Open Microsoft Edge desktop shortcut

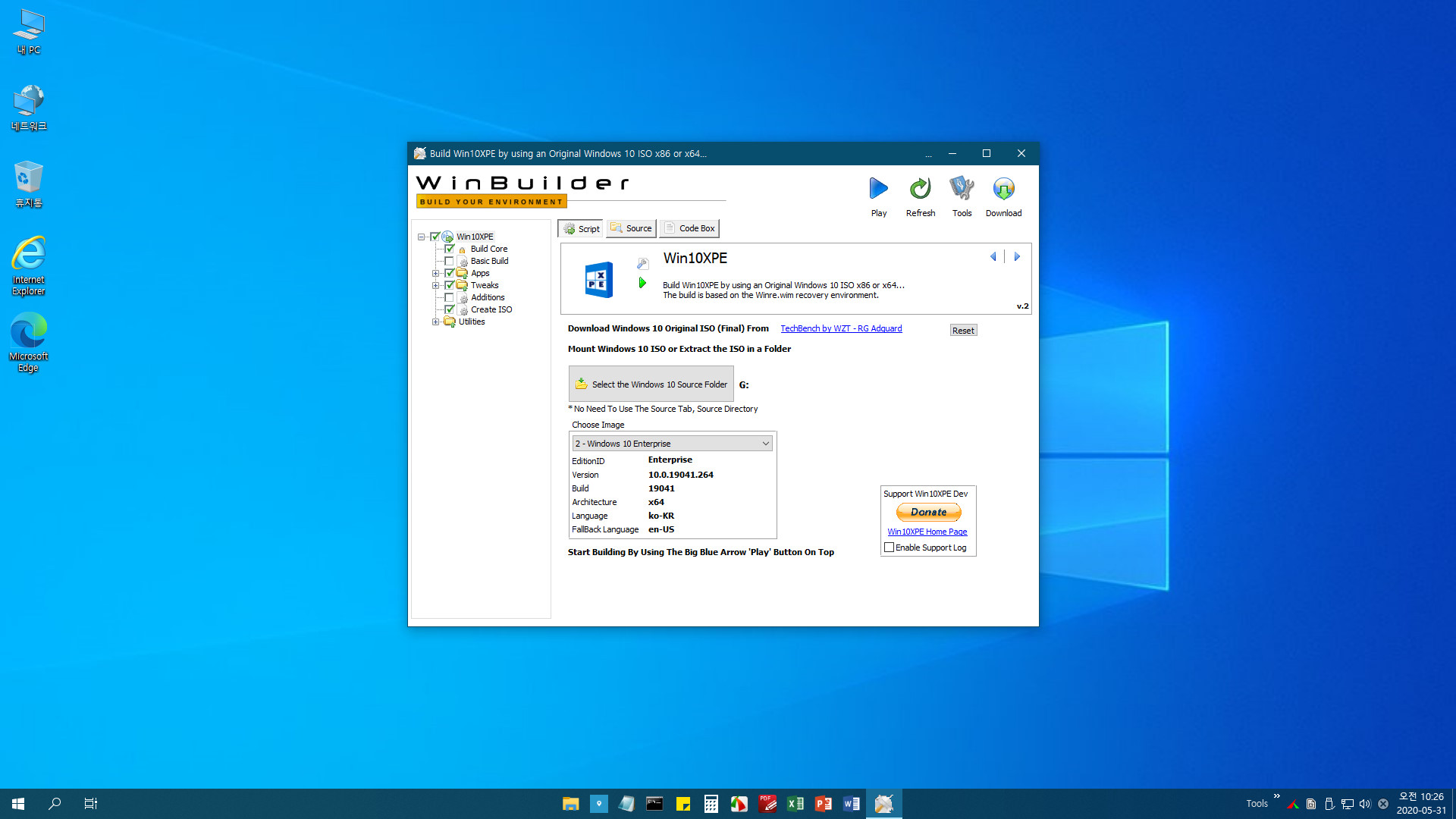[29, 342]
